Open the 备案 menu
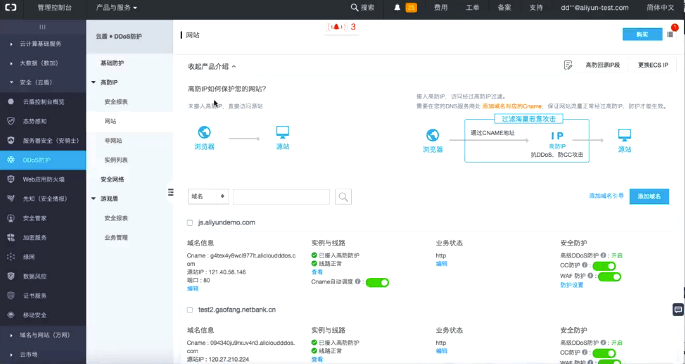 504,7
